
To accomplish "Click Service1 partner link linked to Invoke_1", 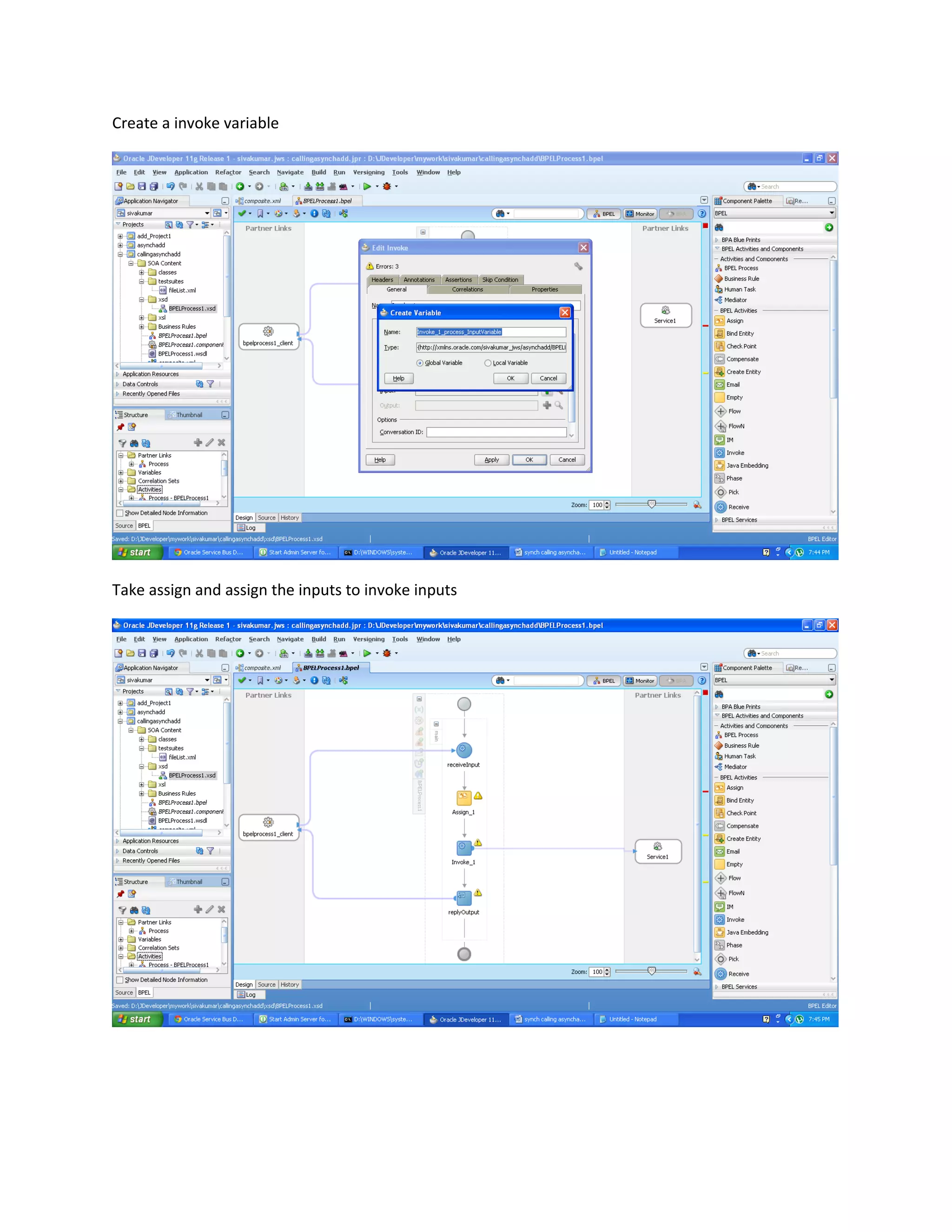I will (x=658, y=851).
